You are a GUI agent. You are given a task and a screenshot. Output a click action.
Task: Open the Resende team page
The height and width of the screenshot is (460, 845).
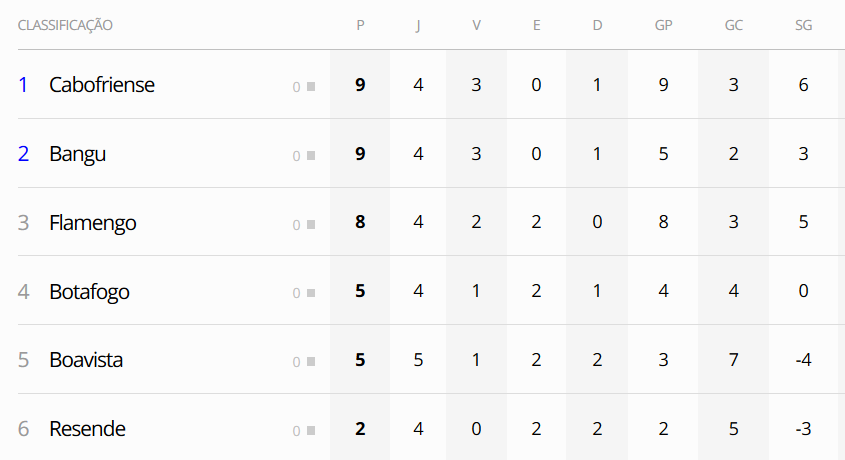tap(87, 429)
